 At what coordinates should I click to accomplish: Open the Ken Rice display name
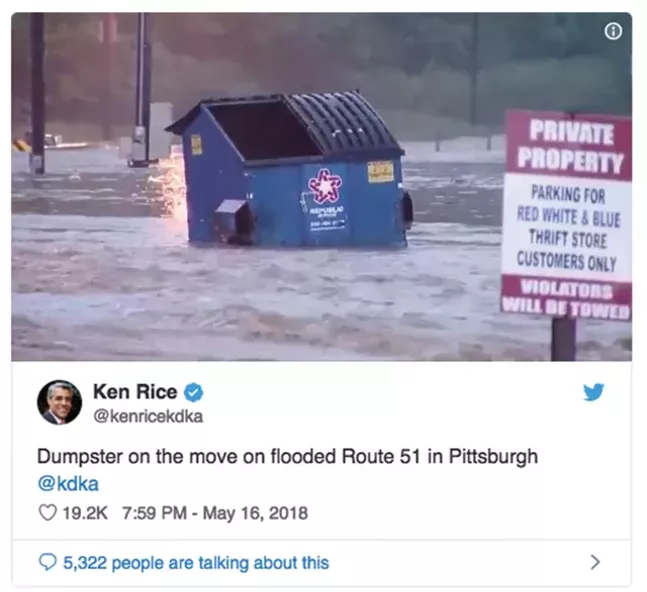135,391
